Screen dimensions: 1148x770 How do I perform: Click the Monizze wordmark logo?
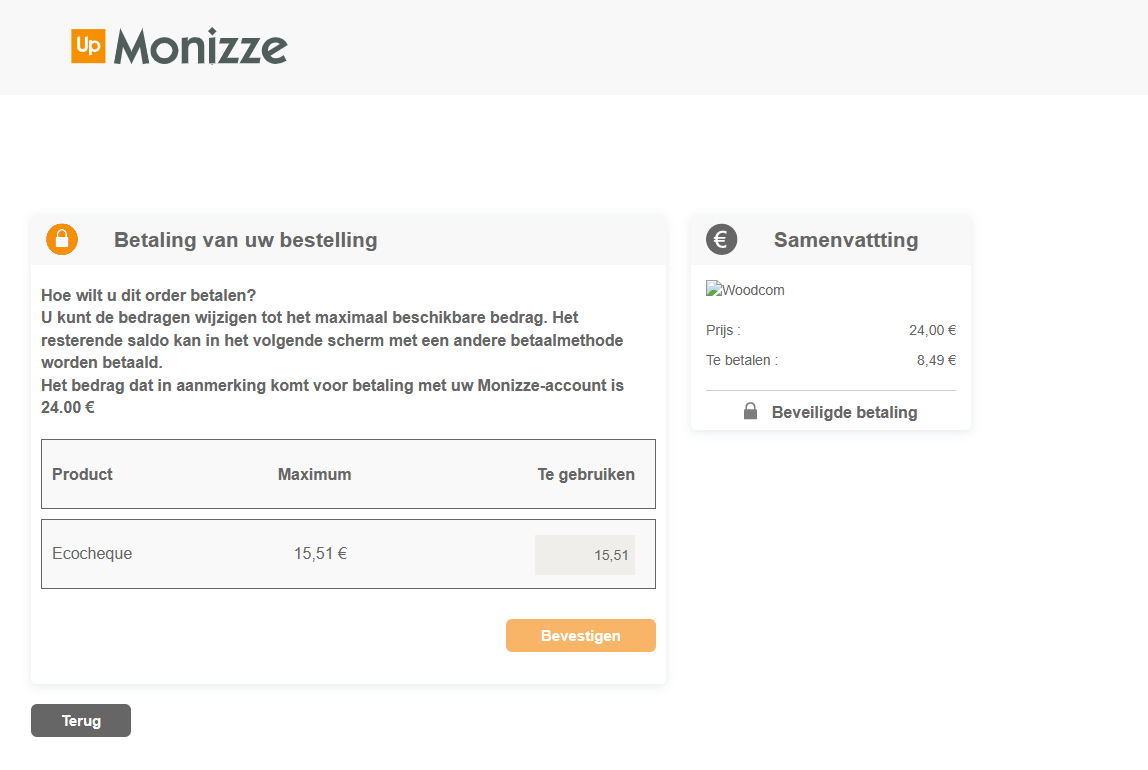coord(201,47)
